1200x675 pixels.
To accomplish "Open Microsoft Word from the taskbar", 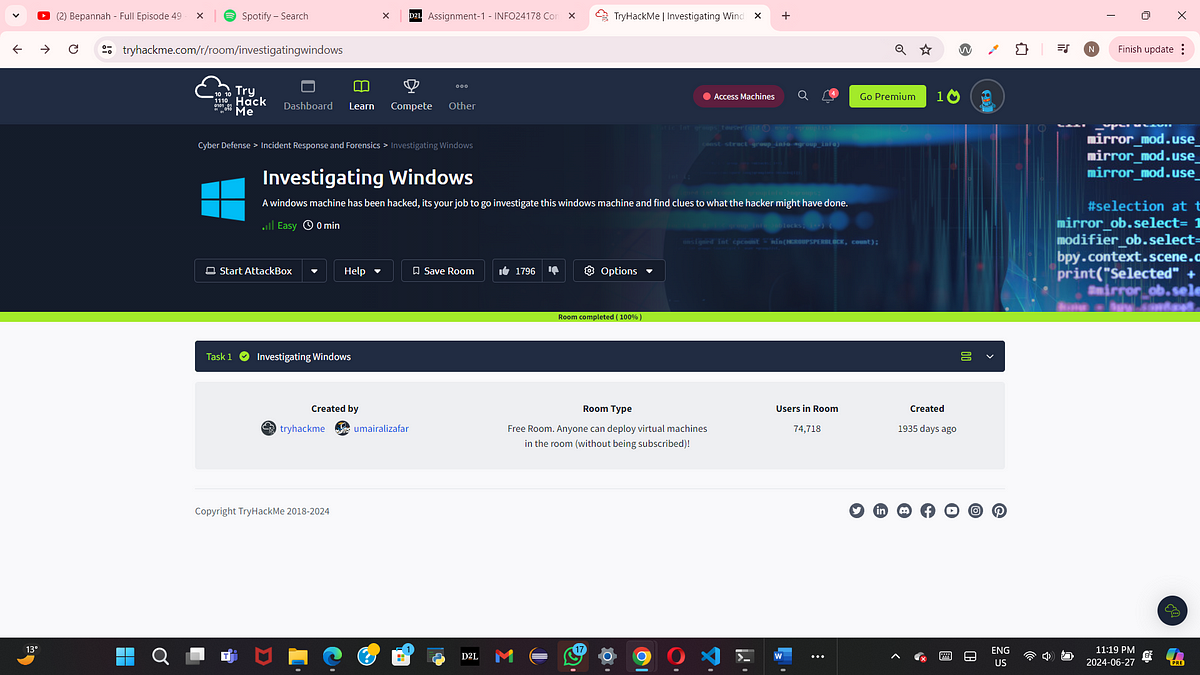I will 782,656.
